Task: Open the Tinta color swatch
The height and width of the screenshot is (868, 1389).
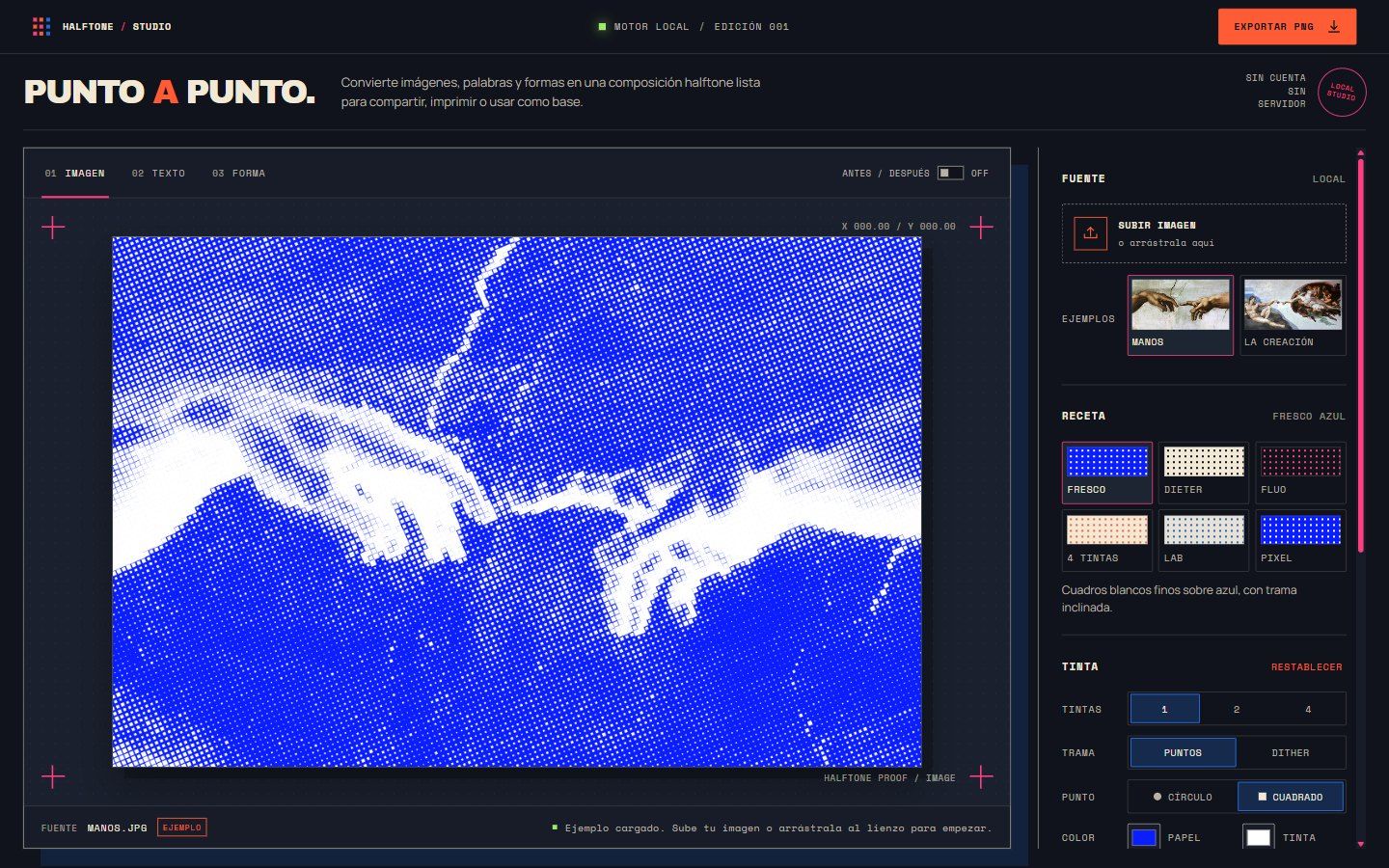Action: point(1259,837)
